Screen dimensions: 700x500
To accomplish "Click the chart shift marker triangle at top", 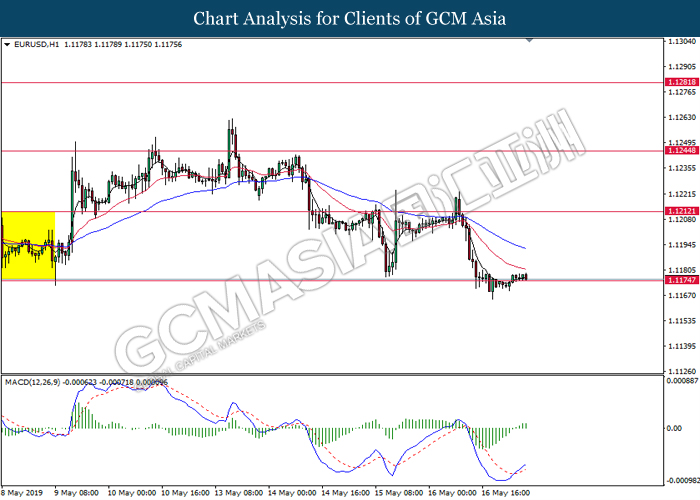I will (x=529, y=40).
